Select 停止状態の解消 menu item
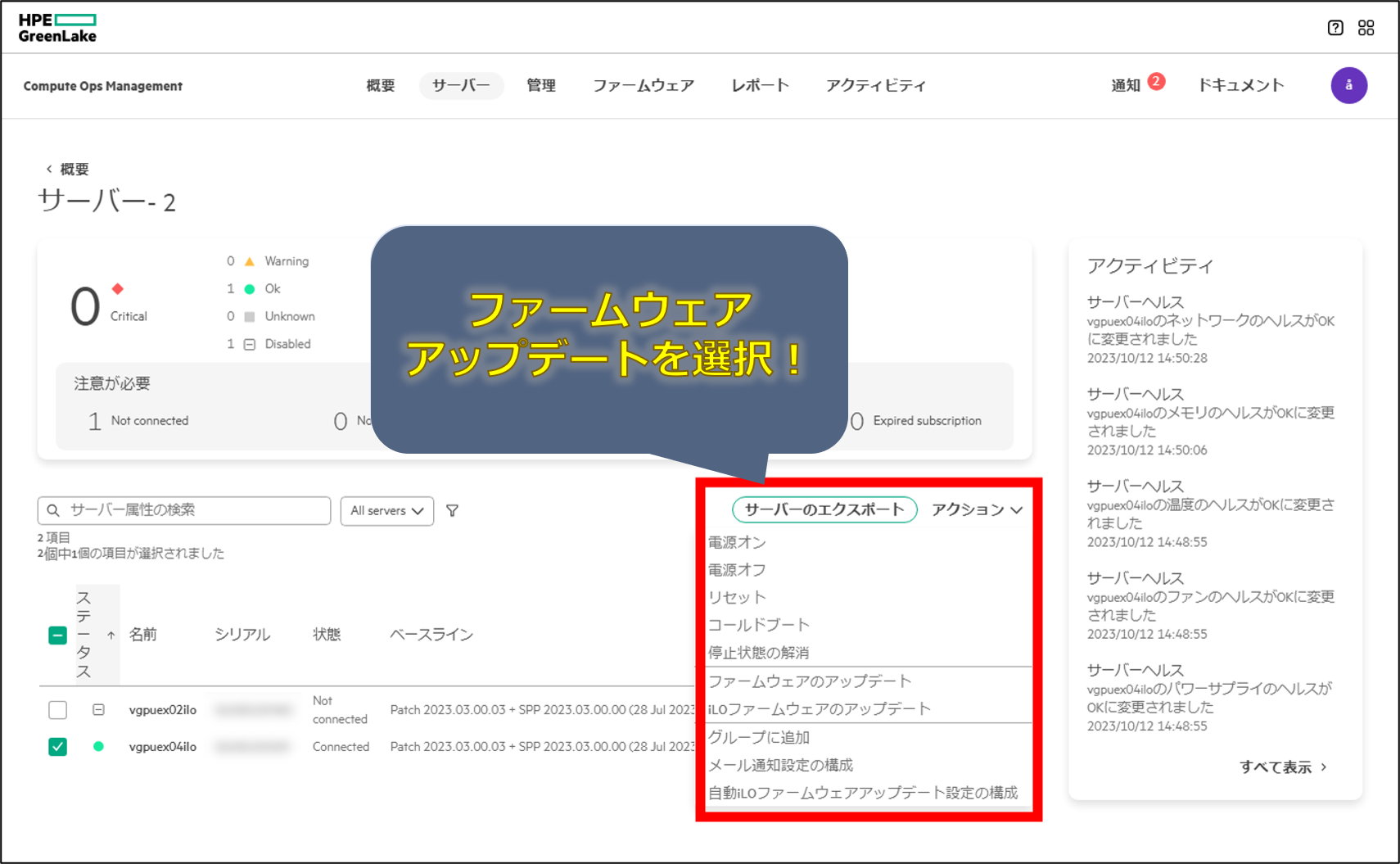Image resolution: width=1400 pixels, height=864 pixels. [x=759, y=653]
